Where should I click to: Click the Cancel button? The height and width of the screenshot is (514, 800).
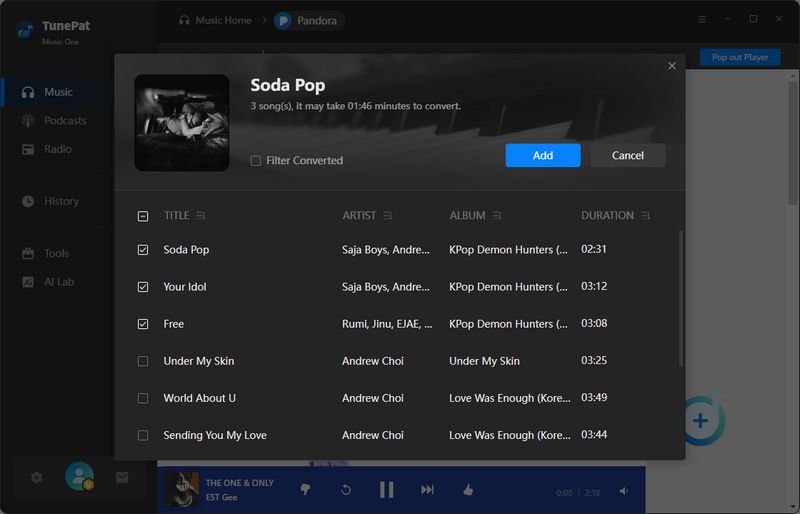click(627, 156)
